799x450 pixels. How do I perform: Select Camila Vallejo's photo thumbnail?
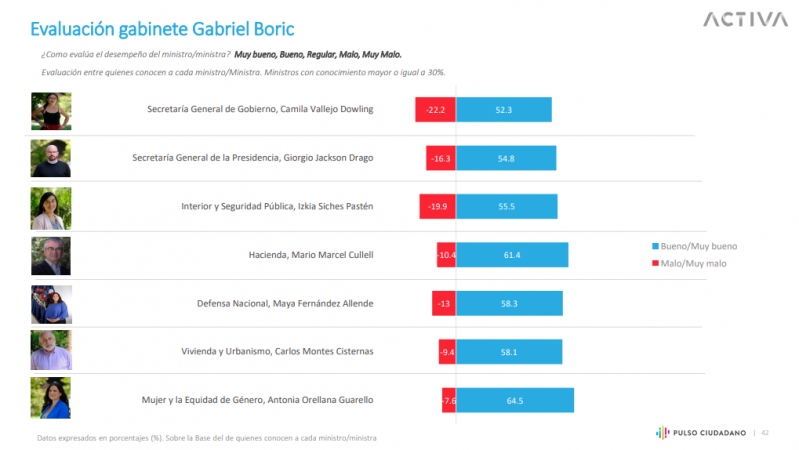click(51, 110)
